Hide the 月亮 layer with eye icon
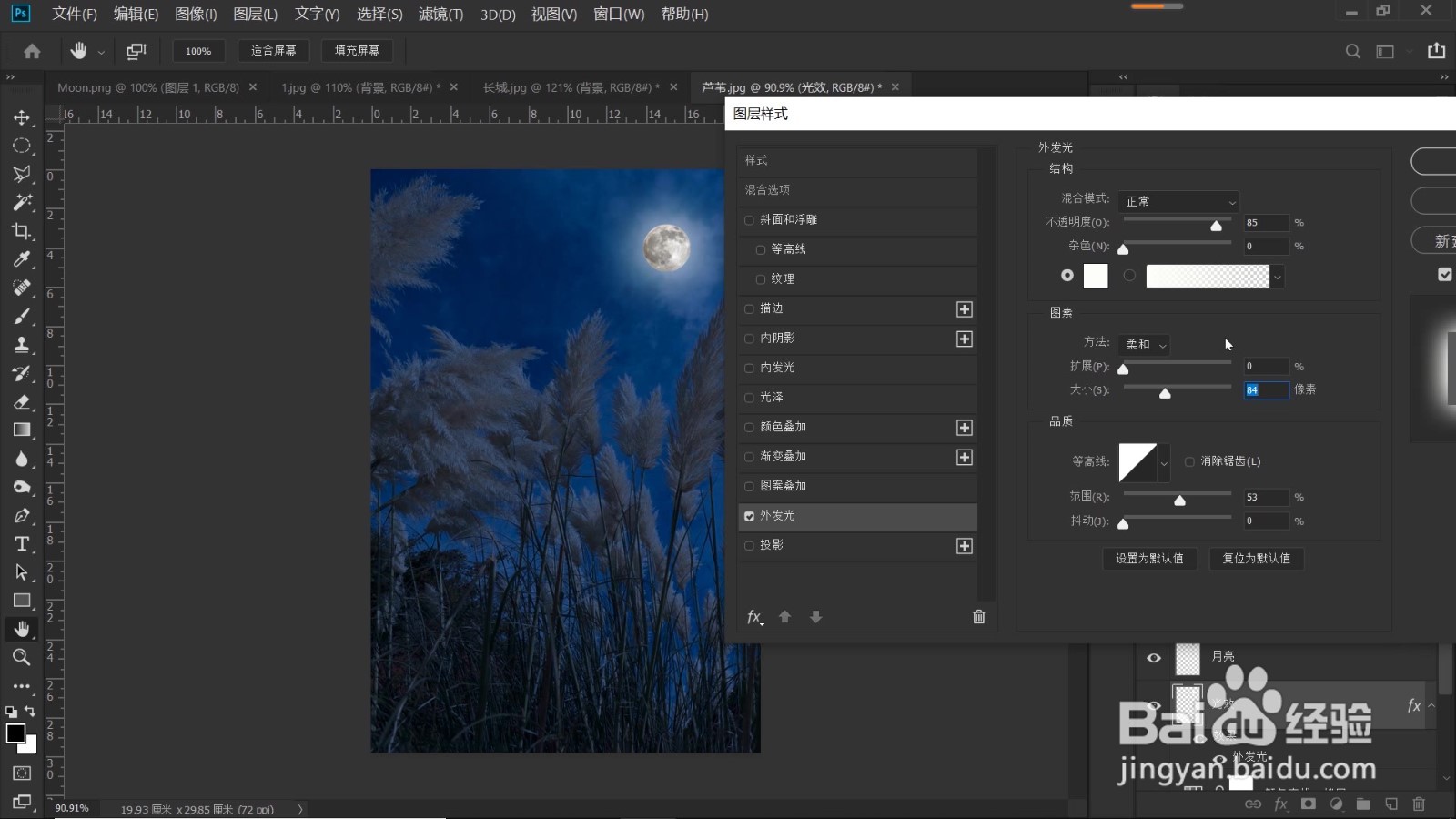 pyautogui.click(x=1154, y=658)
